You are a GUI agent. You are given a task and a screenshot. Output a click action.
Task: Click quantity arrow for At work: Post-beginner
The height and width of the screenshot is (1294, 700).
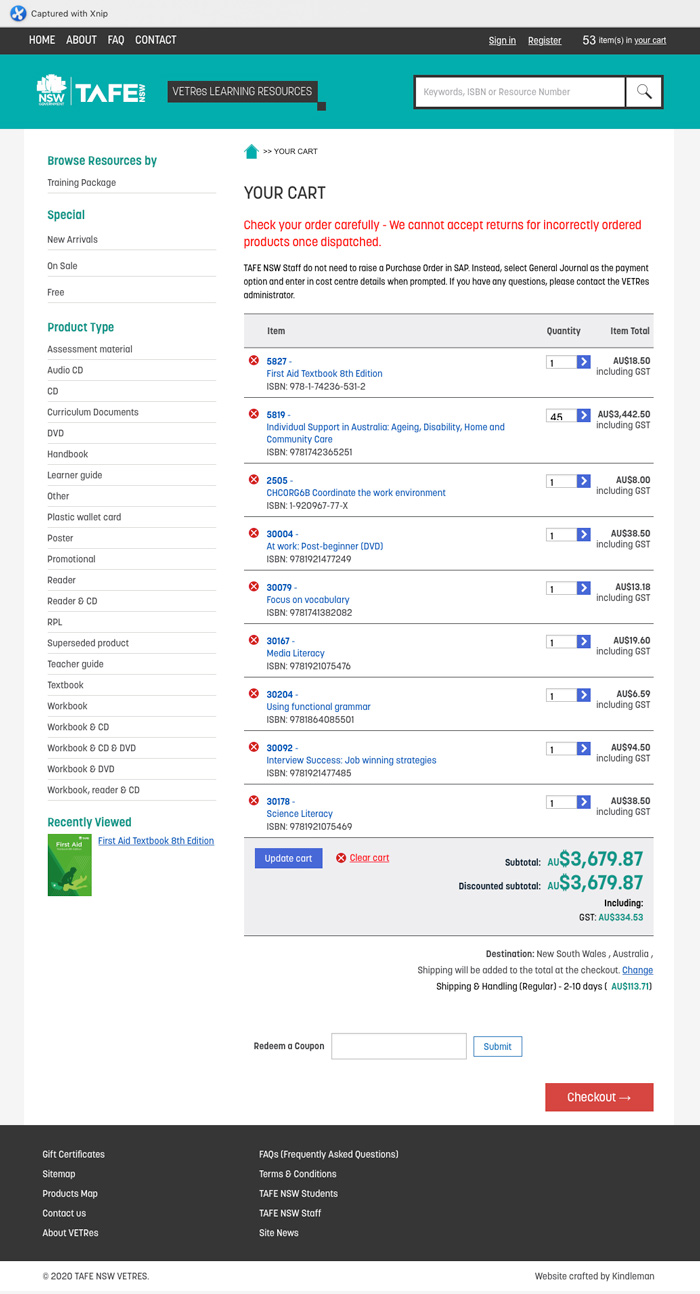pyautogui.click(x=584, y=535)
